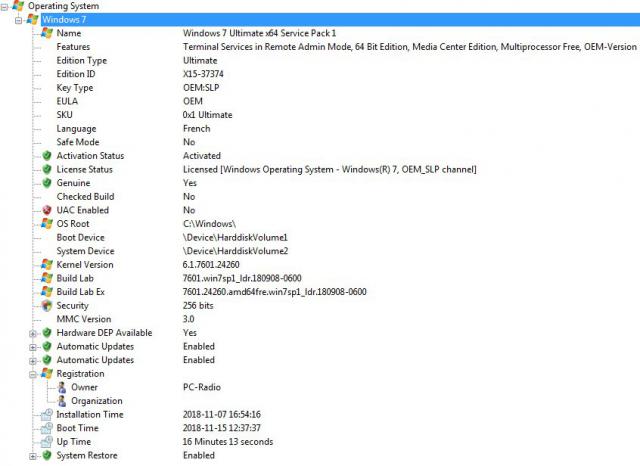The image size is (640, 466).
Task: Select the highlighted Windows 7 row label
Action: [64, 20]
